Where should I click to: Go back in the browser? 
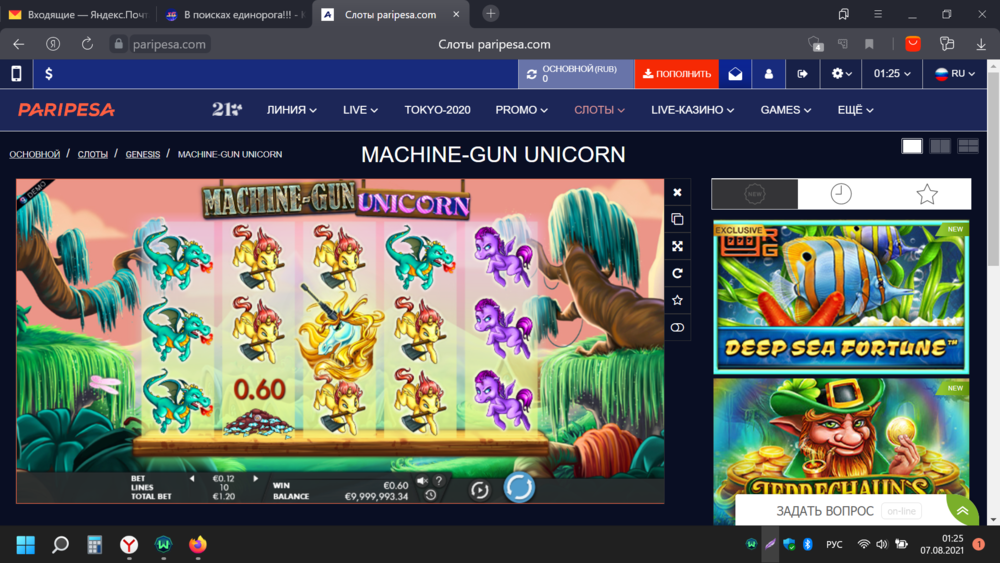click(18, 44)
